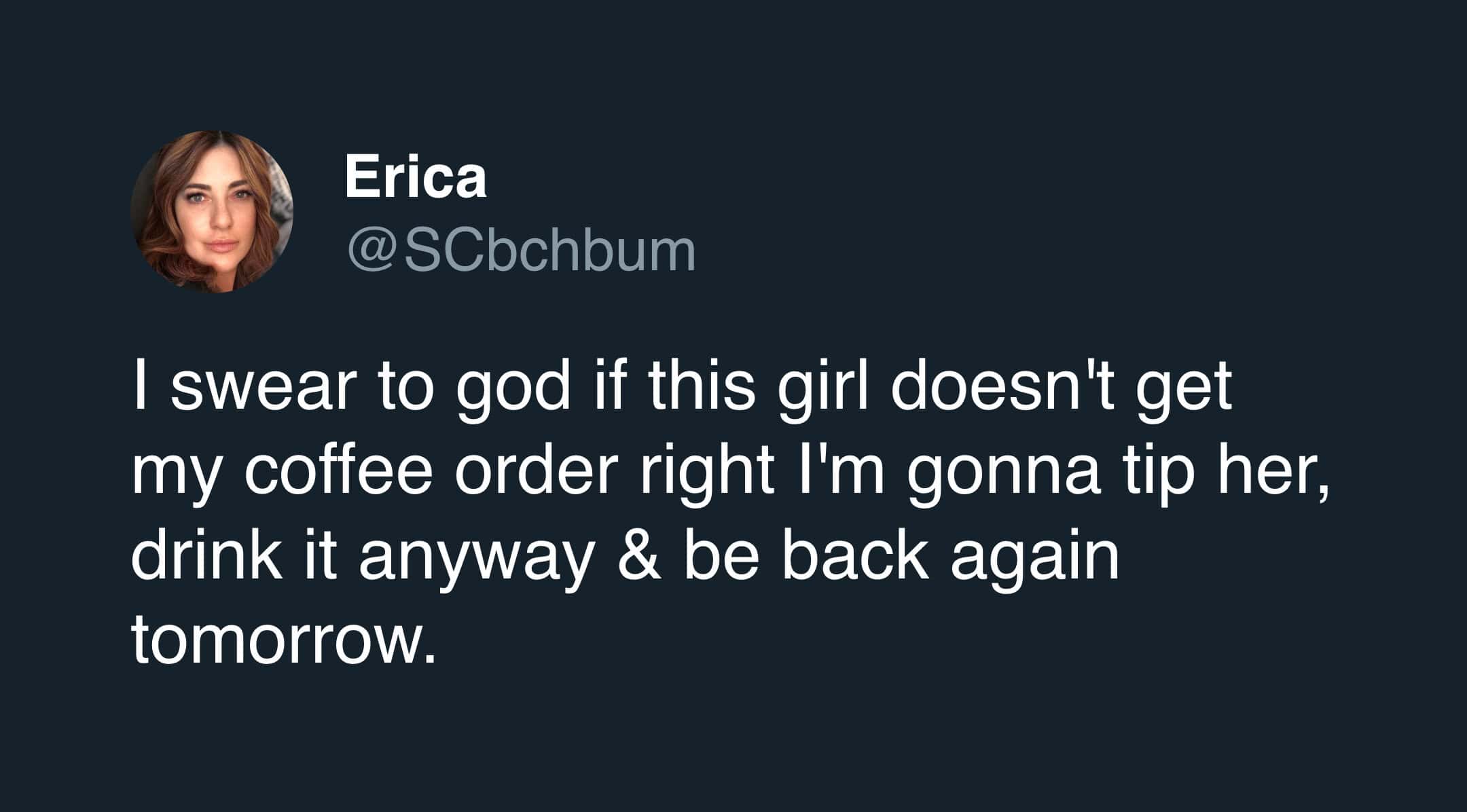Select the word "back" in the tweet
1467x812 pixels.
click(855, 558)
